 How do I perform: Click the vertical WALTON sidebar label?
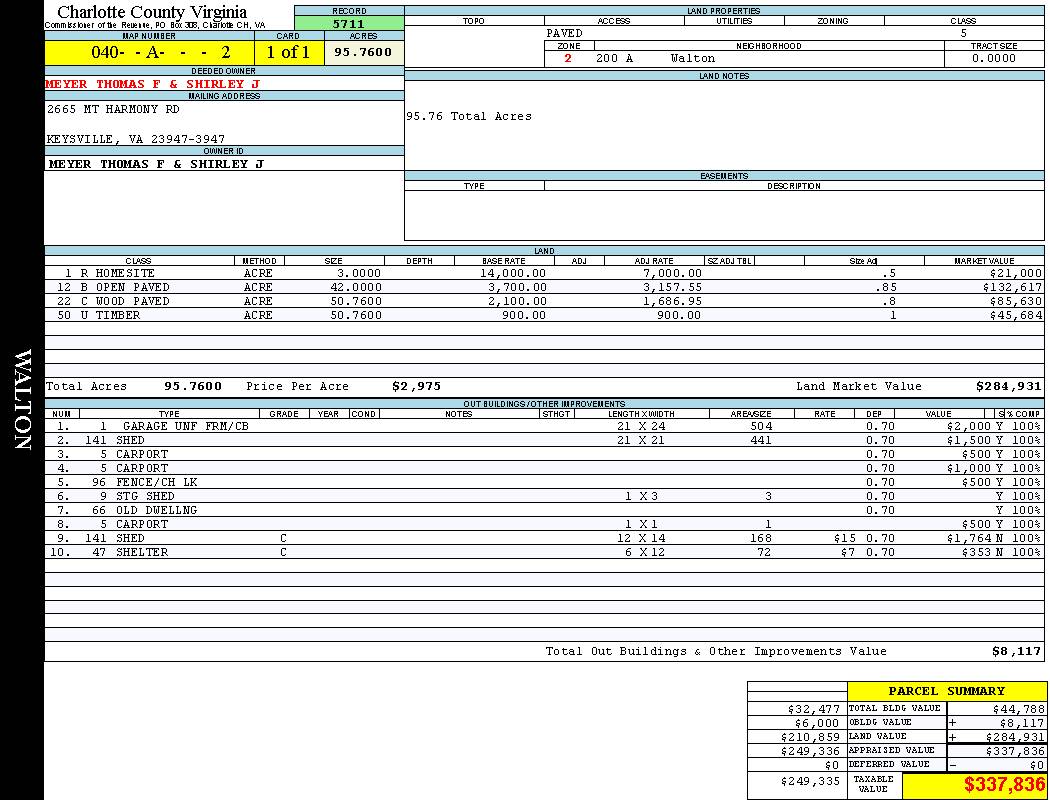(22, 400)
